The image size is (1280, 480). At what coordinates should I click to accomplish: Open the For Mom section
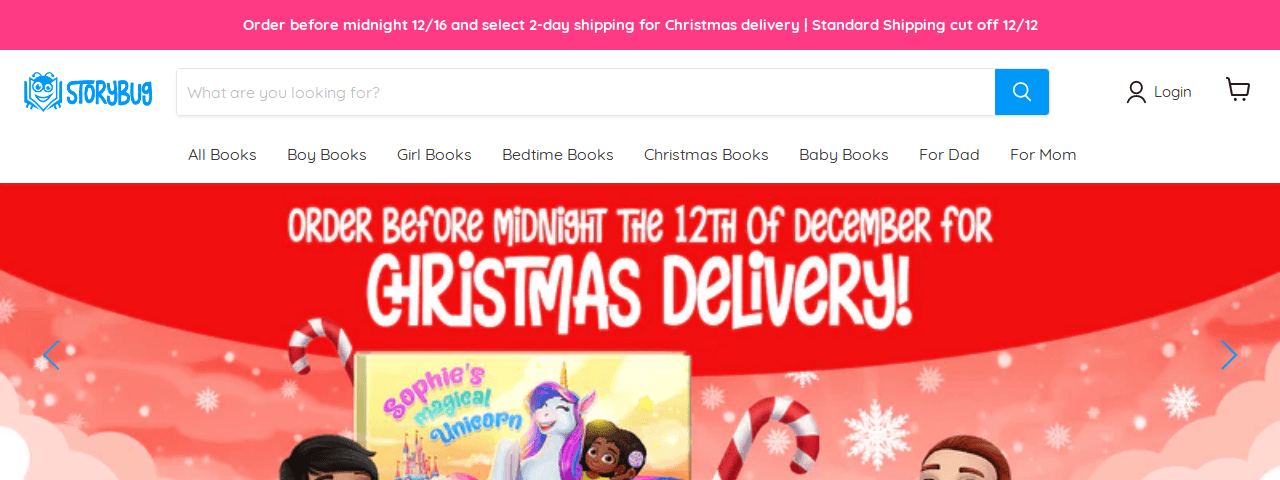coord(1043,155)
